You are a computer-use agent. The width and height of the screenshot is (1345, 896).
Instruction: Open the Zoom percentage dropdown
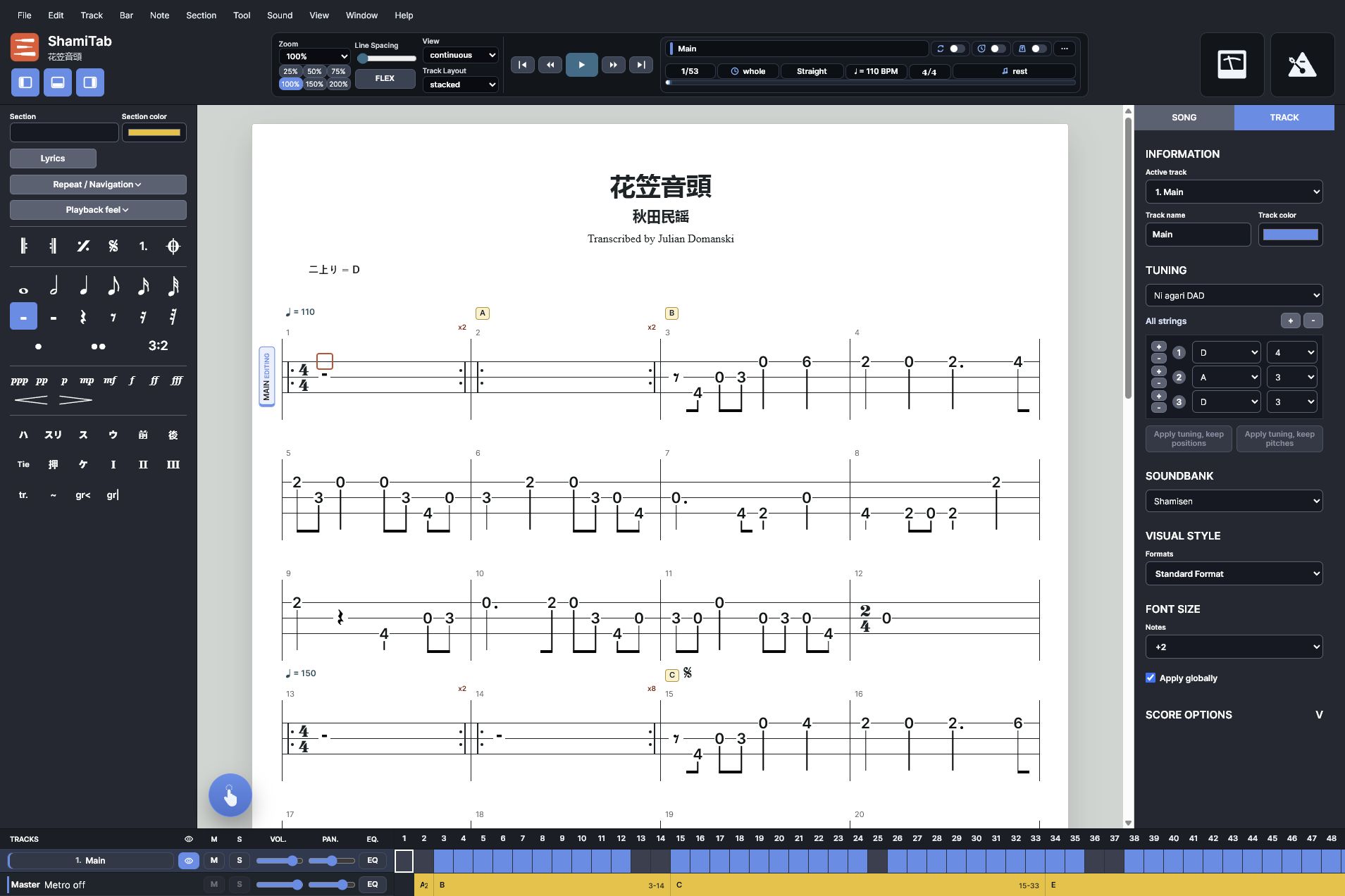pos(314,56)
